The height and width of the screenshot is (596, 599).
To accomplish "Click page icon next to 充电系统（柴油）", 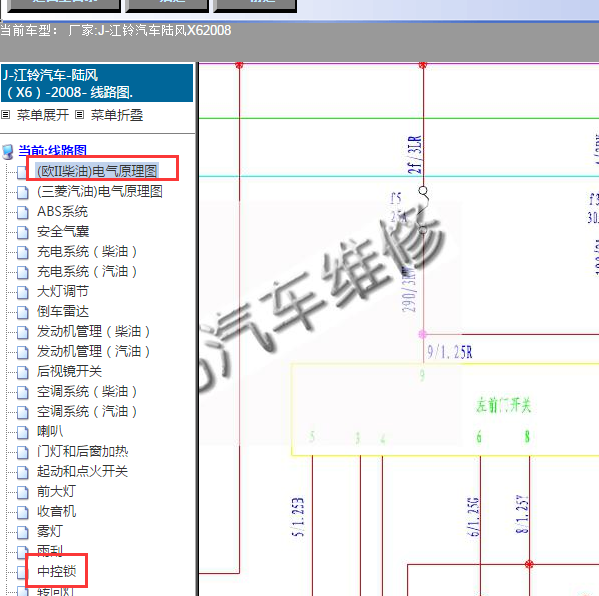I will 23,252.
